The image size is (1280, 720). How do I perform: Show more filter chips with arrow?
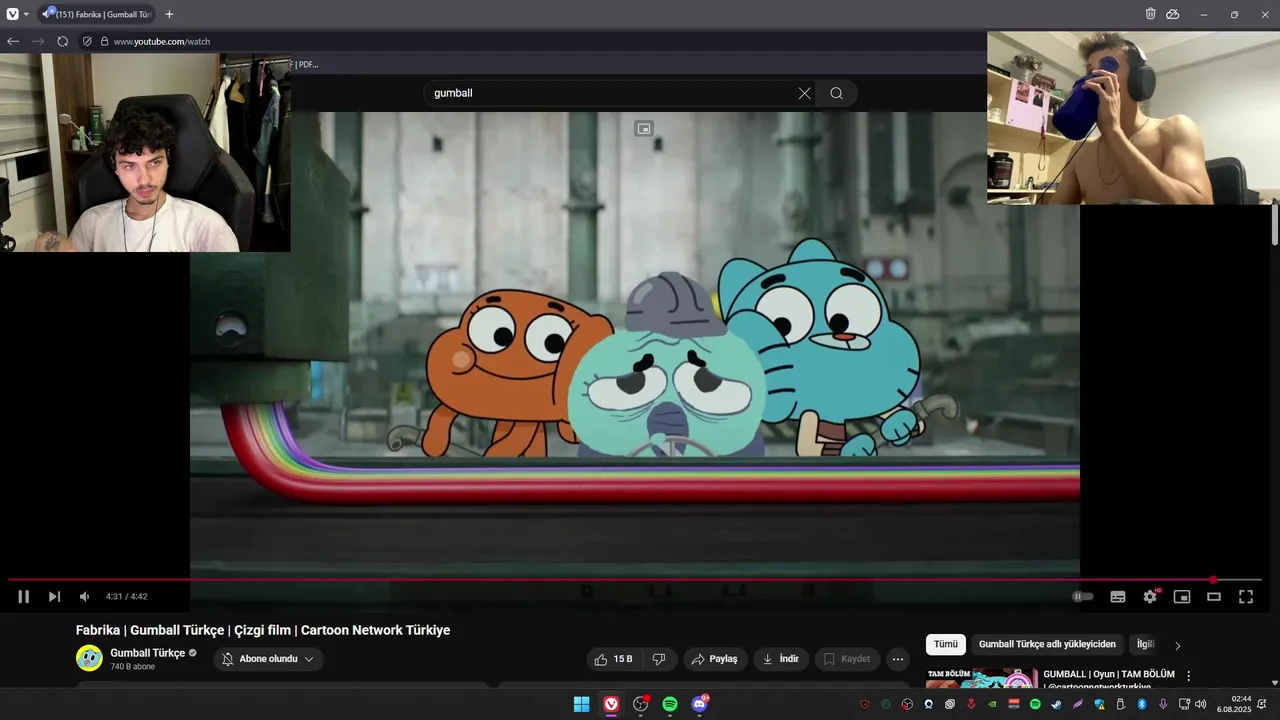(1178, 646)
